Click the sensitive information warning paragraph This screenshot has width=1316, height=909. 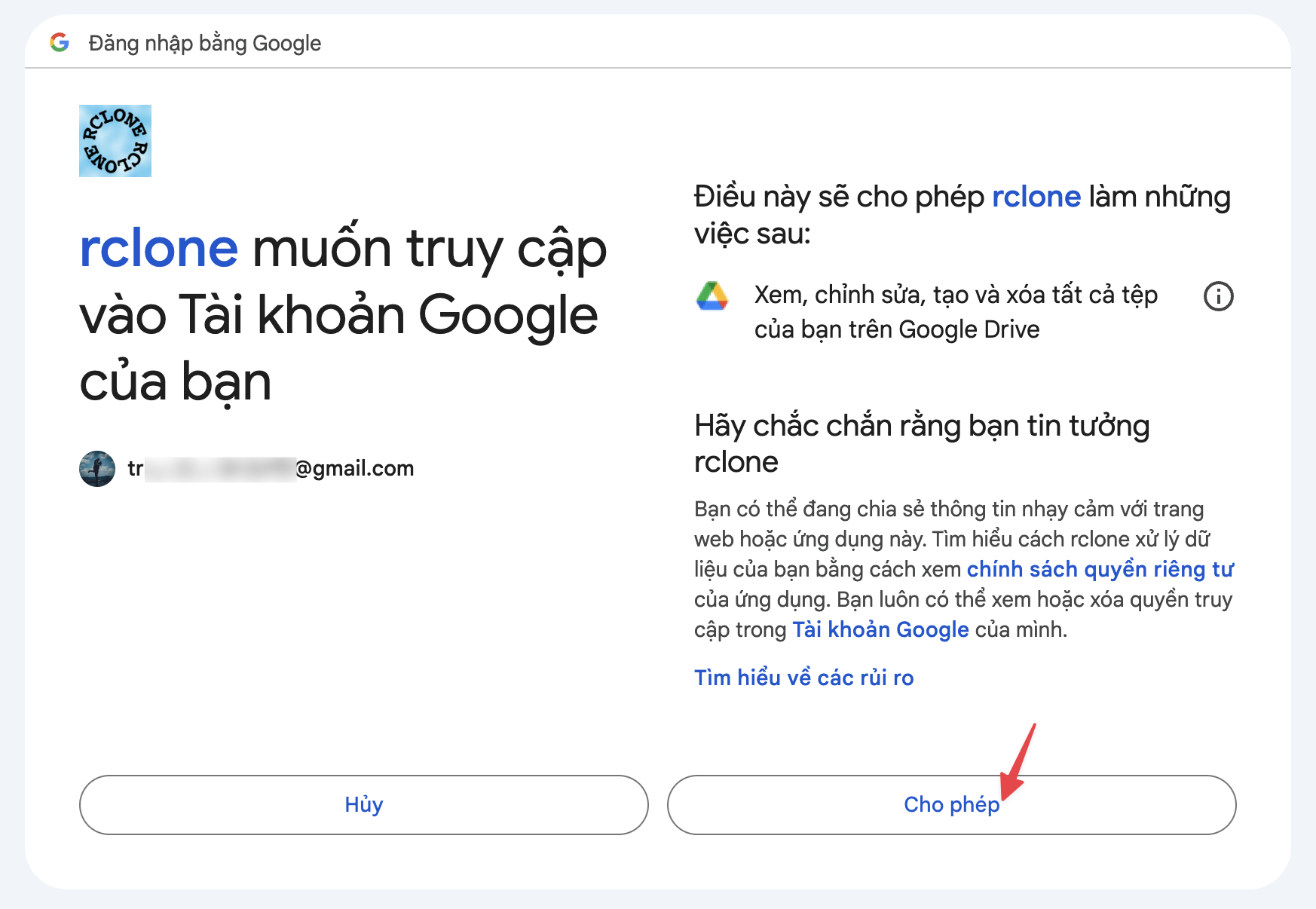click(964, 569)
